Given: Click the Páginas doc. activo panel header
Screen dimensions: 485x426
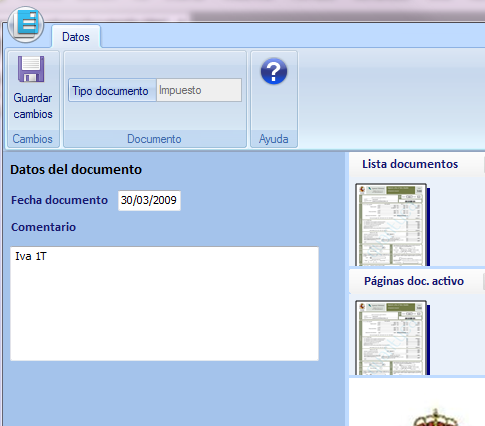Looking at the screenshot, I should pos(414,281).
